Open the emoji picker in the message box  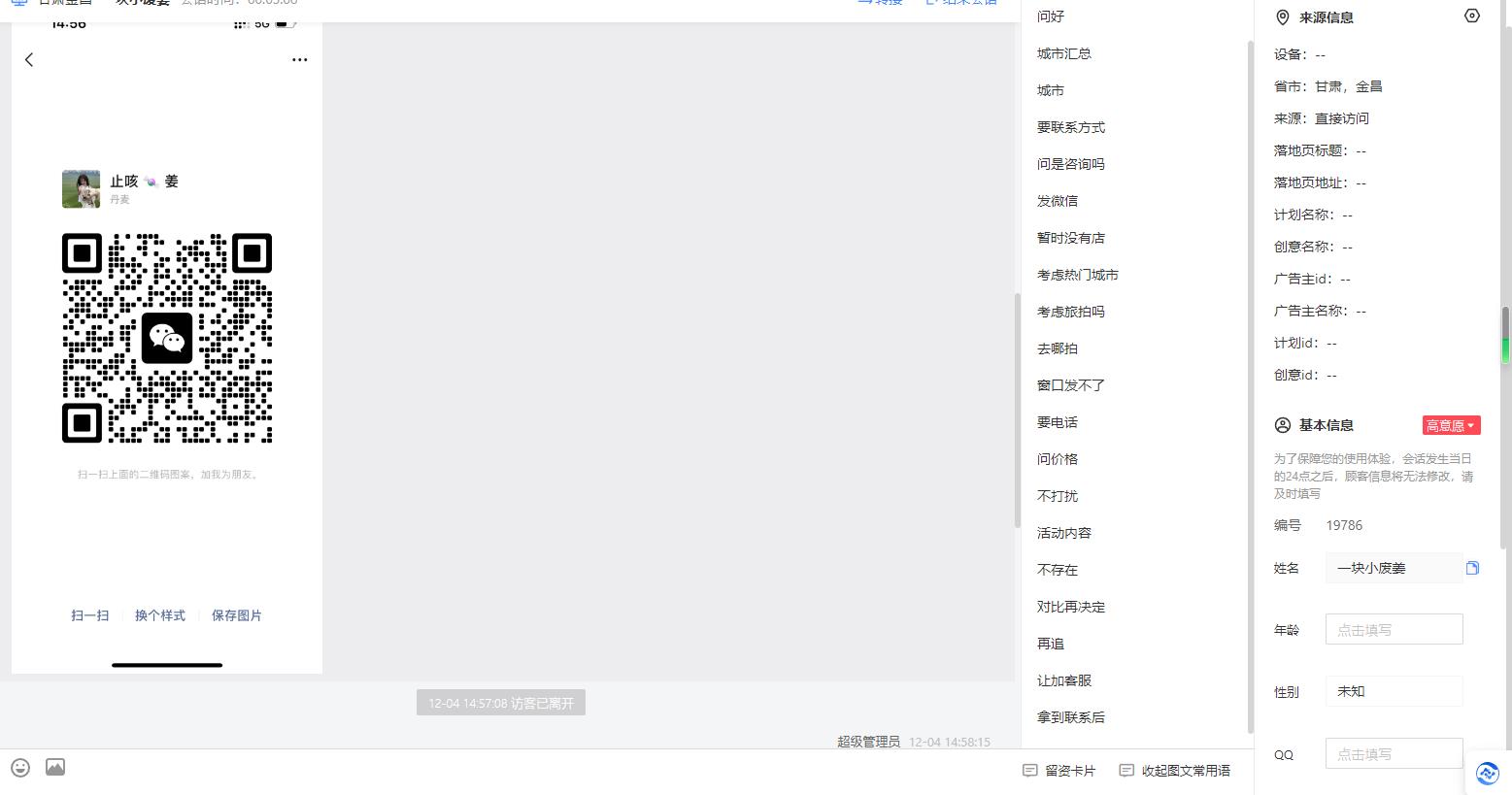pos(20,768)
